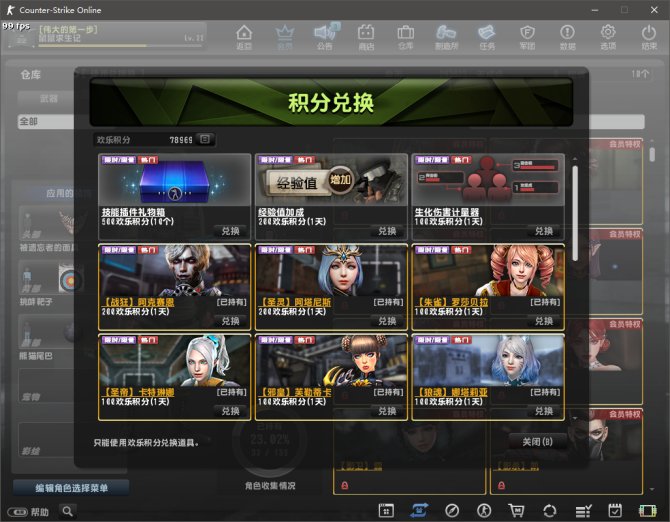Click 兑换 for 【邪皇】芙勒蒂卡
The height and width of the screenshot is (522, 670).
pos(387,411)
